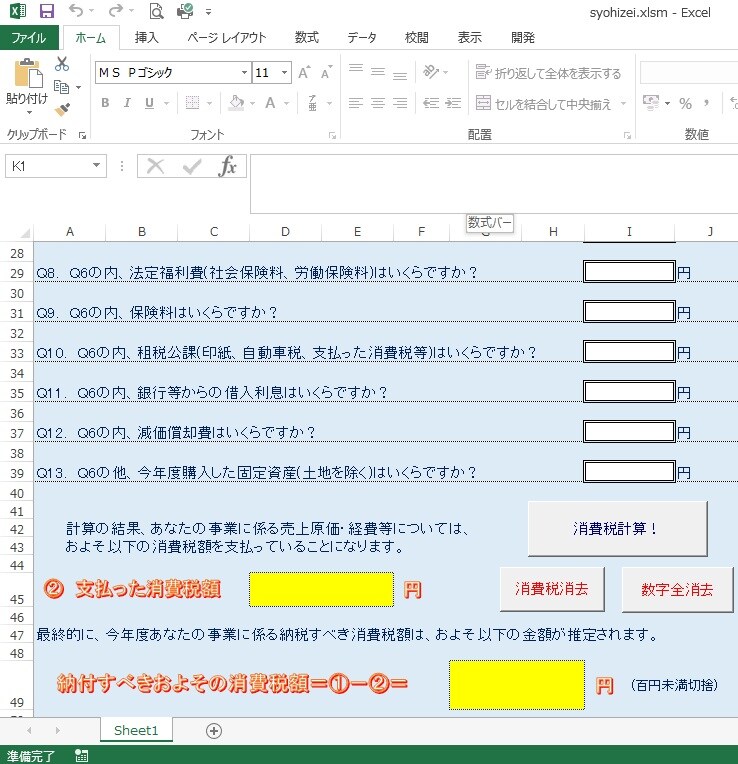Increase indent in alignment group
The height and width of the screenshot is (764, 738).
pyautogui.click(x=453, y=103)
